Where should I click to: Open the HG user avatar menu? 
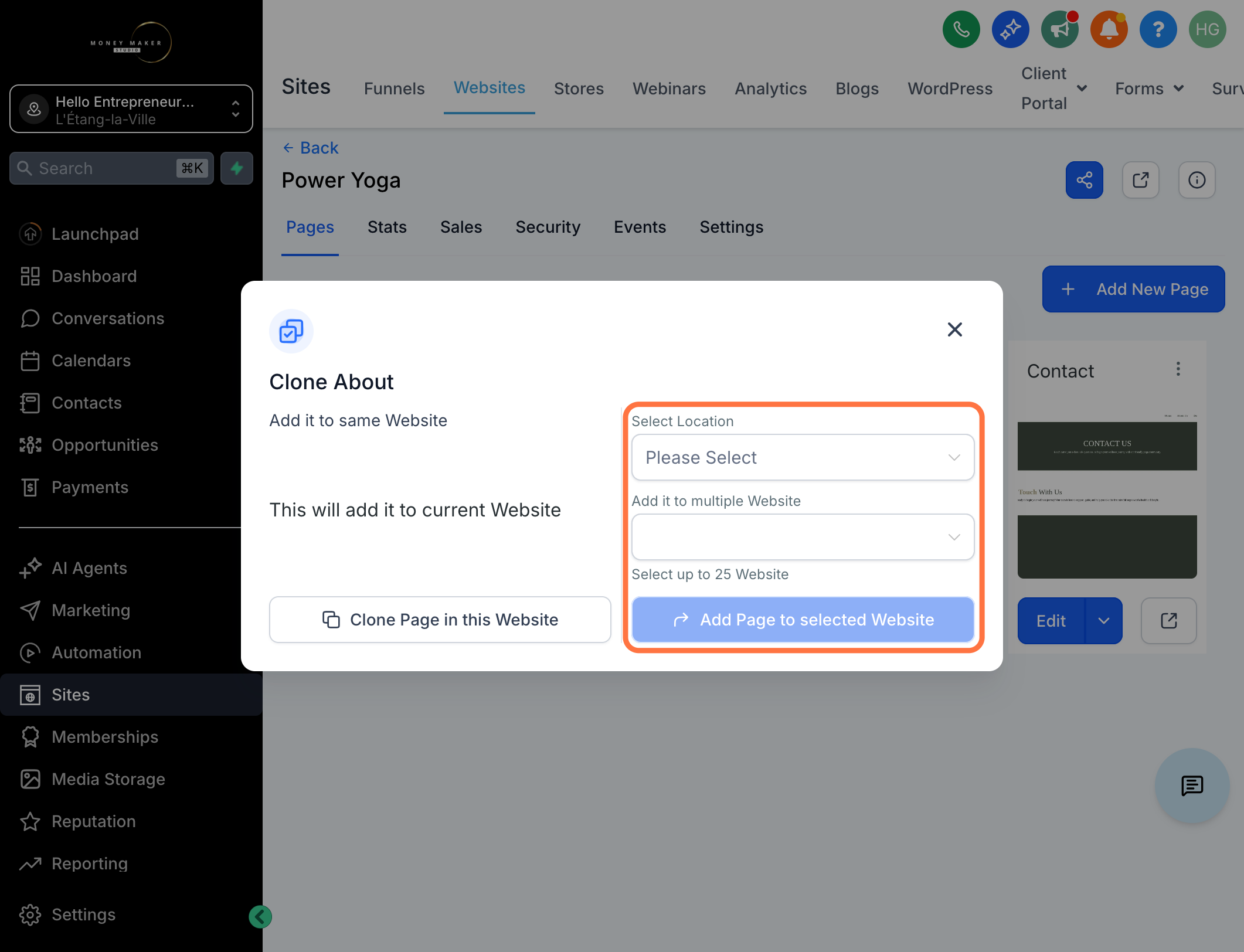click(x=1207, y=29)
